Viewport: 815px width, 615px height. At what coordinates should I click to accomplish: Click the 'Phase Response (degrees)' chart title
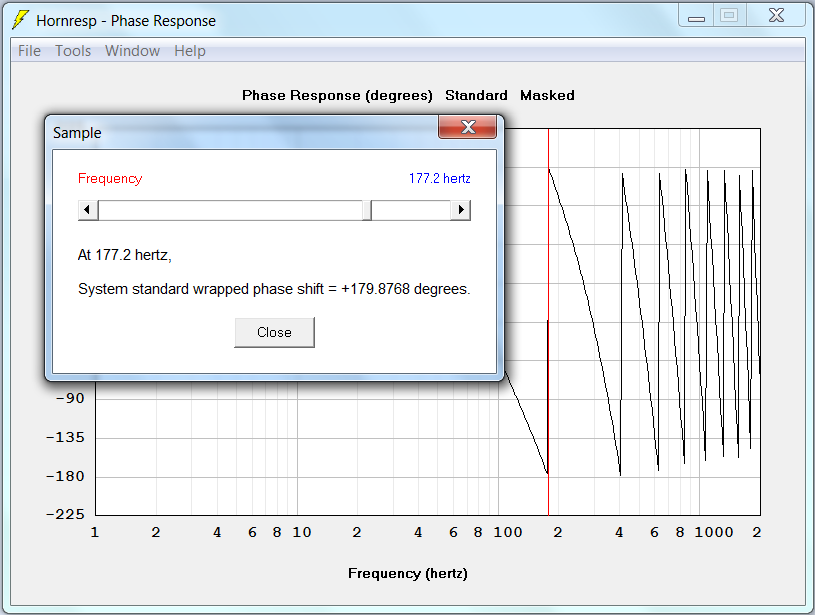pyautogui.click(x=337, y=95)
